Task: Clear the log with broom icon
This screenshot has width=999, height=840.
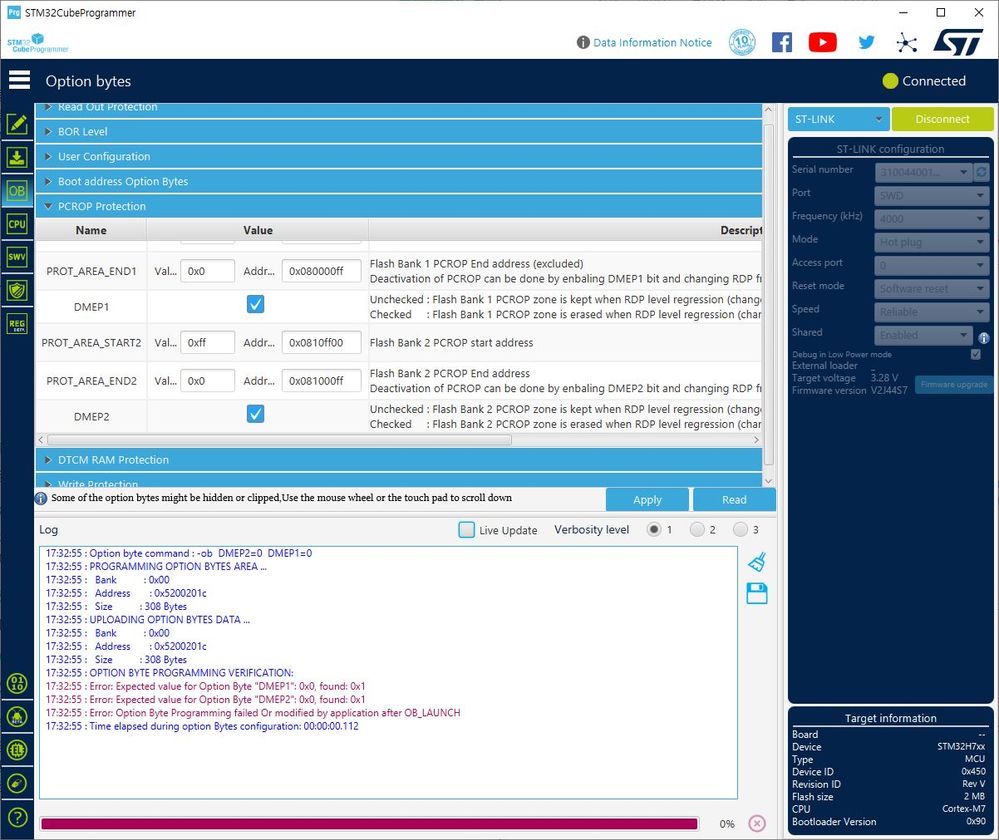Action: pyautogui.click(x=756, y=562)
